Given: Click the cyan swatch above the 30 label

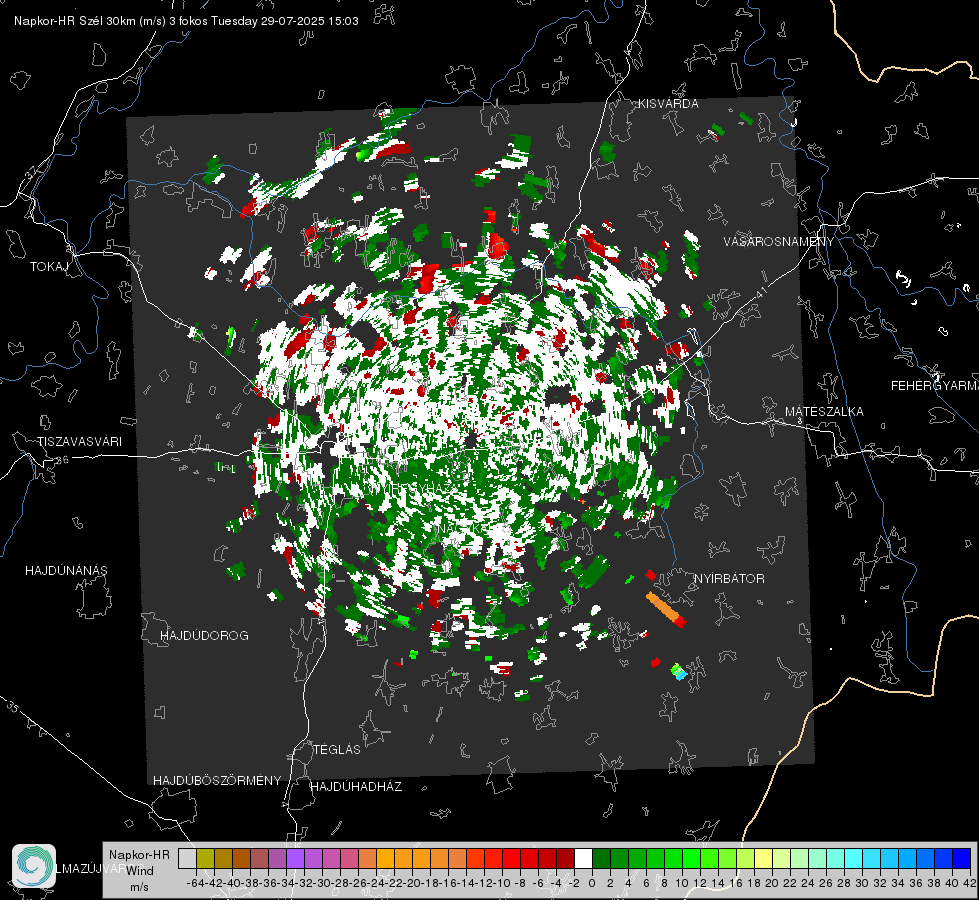Looking at the screenshot, I should 872,858.
